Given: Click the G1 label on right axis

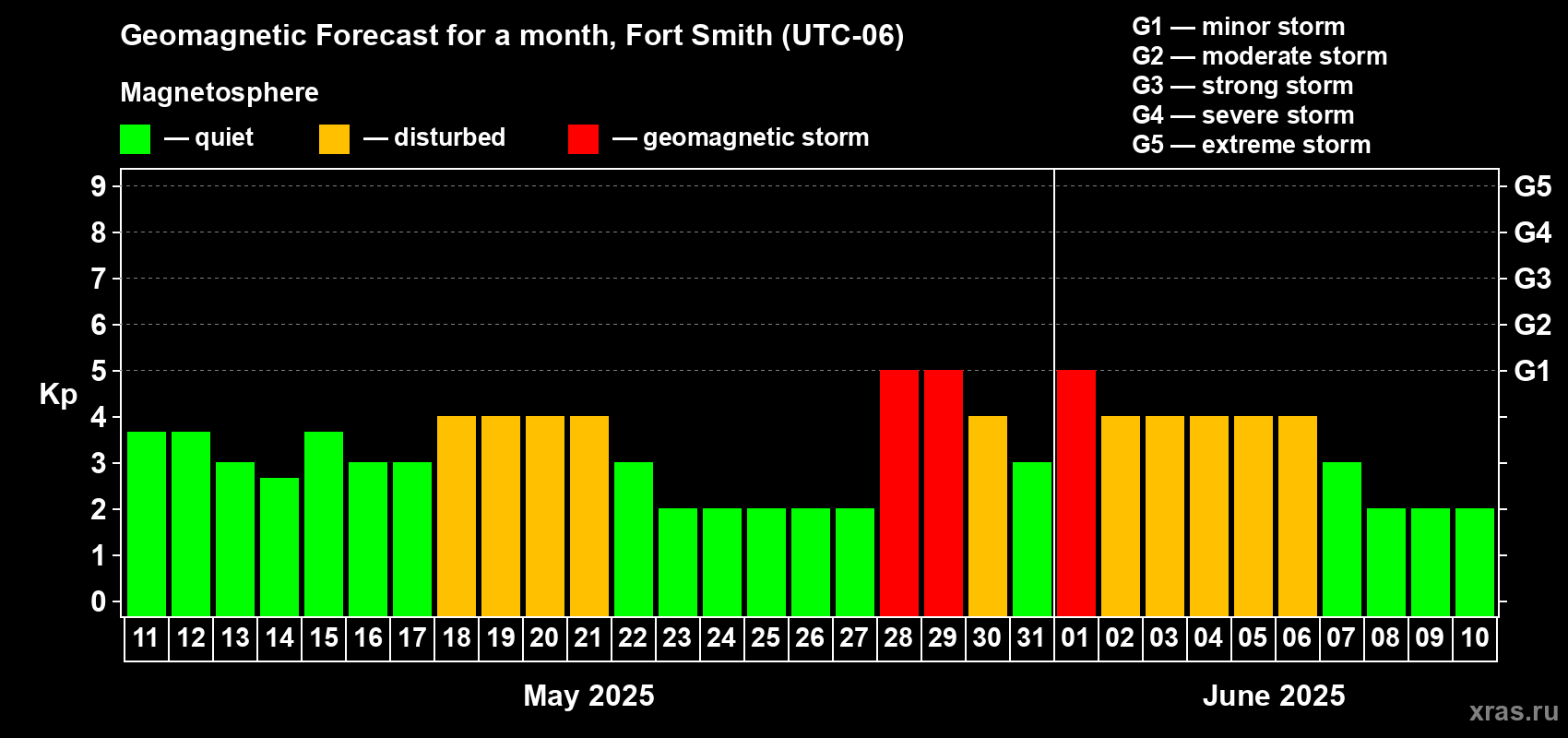Looking at the screenshot, I should tap(1533, 371).
